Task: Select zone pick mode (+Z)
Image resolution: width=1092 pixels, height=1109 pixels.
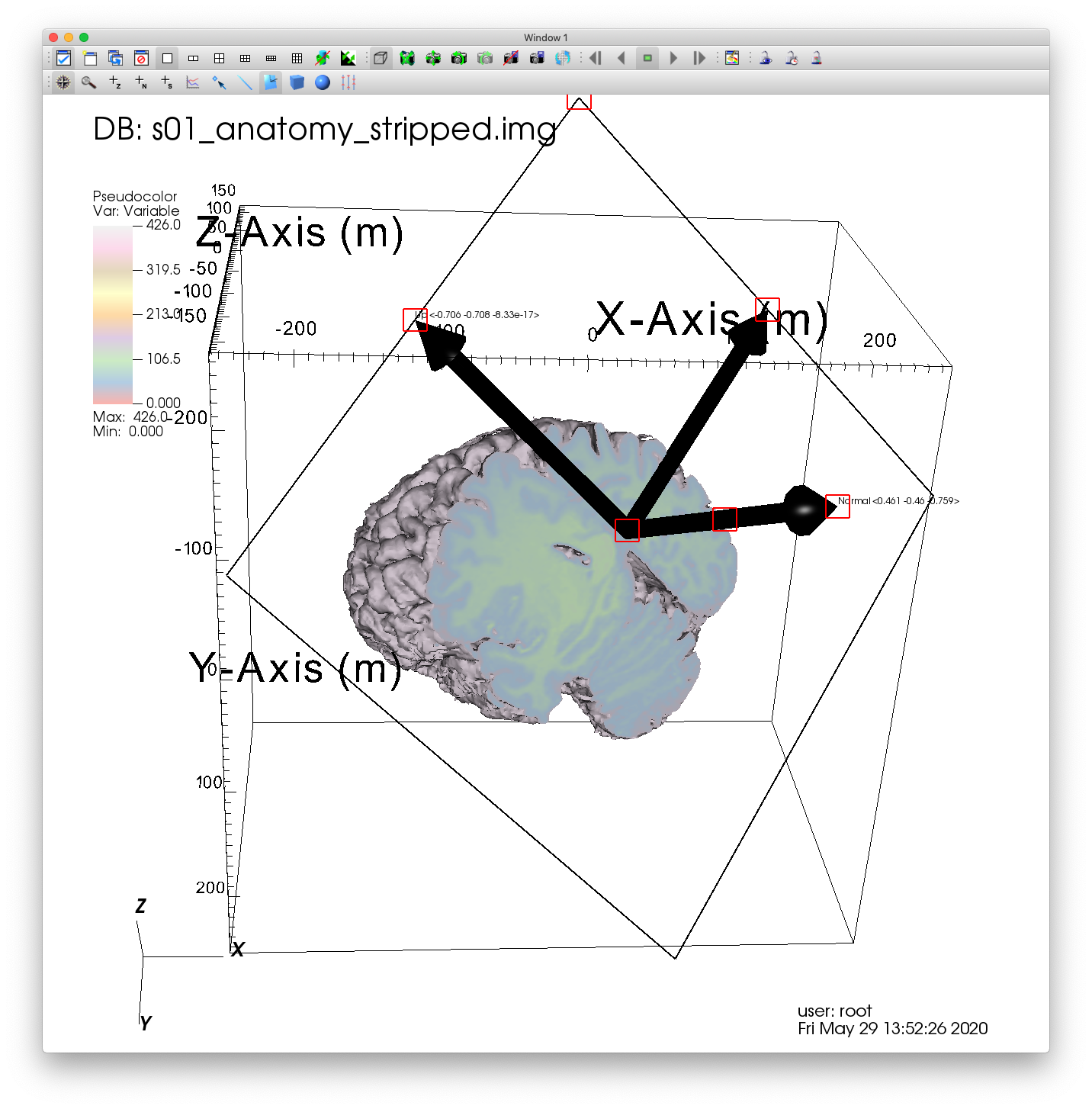Action: click(115, 82)
